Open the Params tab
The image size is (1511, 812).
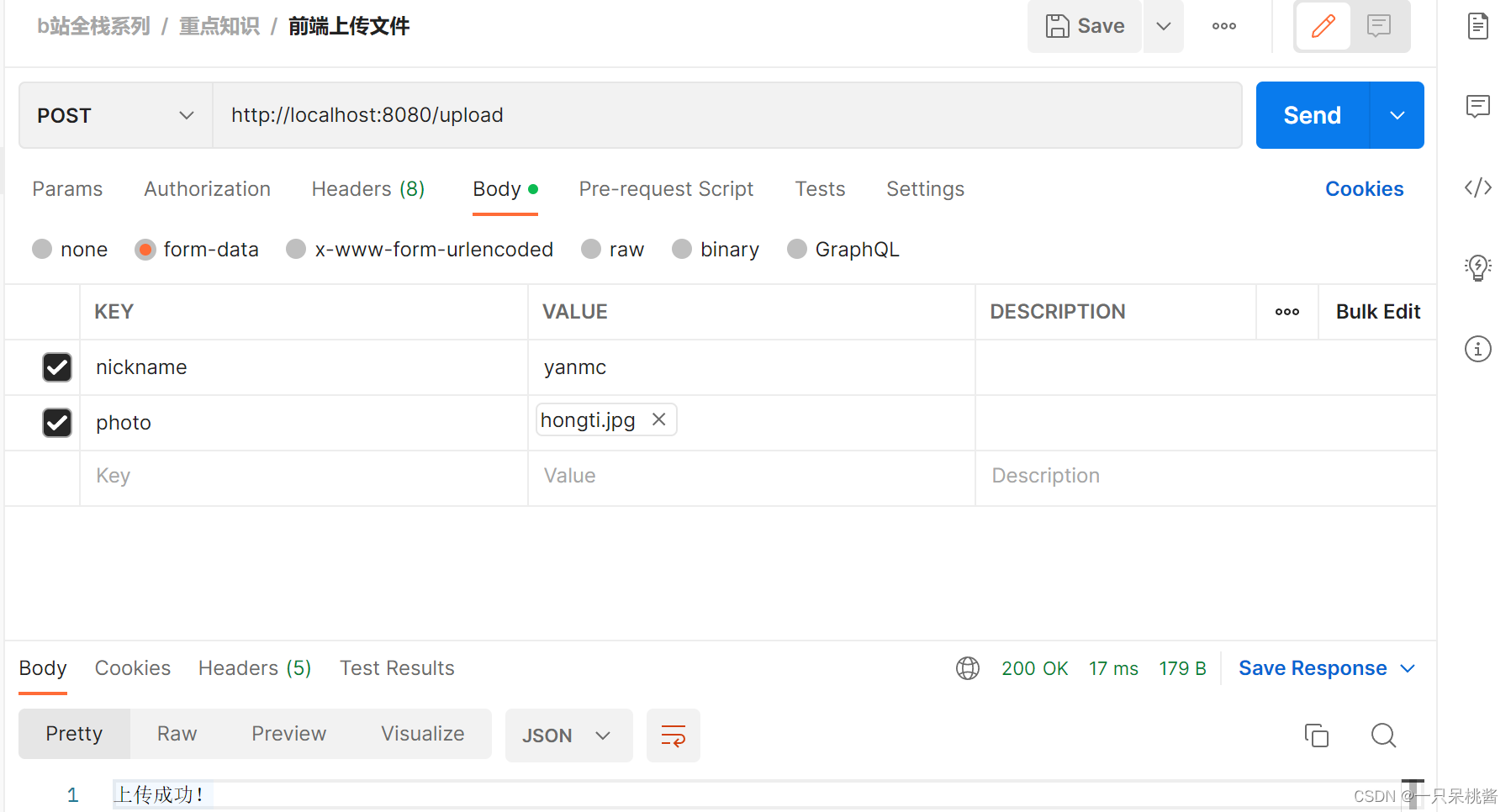coord(67,189)
